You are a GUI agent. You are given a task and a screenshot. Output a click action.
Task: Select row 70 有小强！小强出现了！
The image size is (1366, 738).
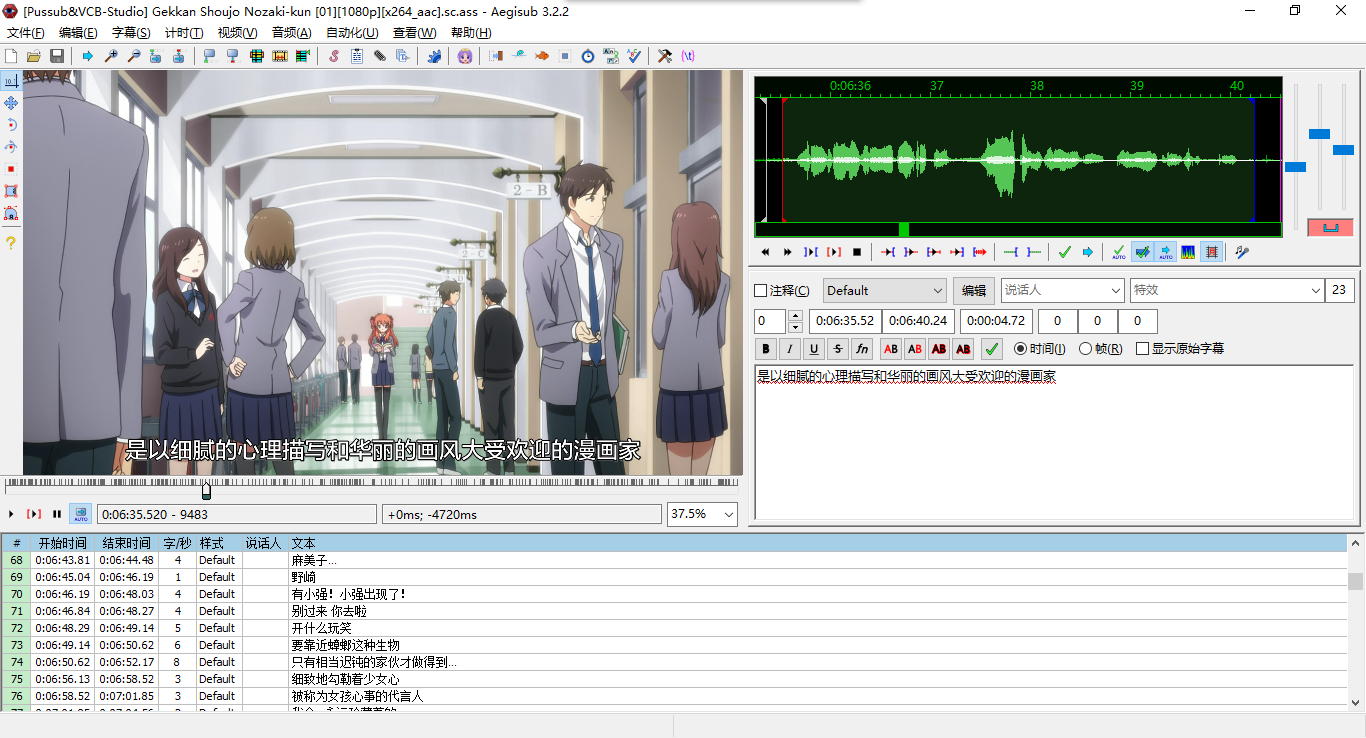674,594
